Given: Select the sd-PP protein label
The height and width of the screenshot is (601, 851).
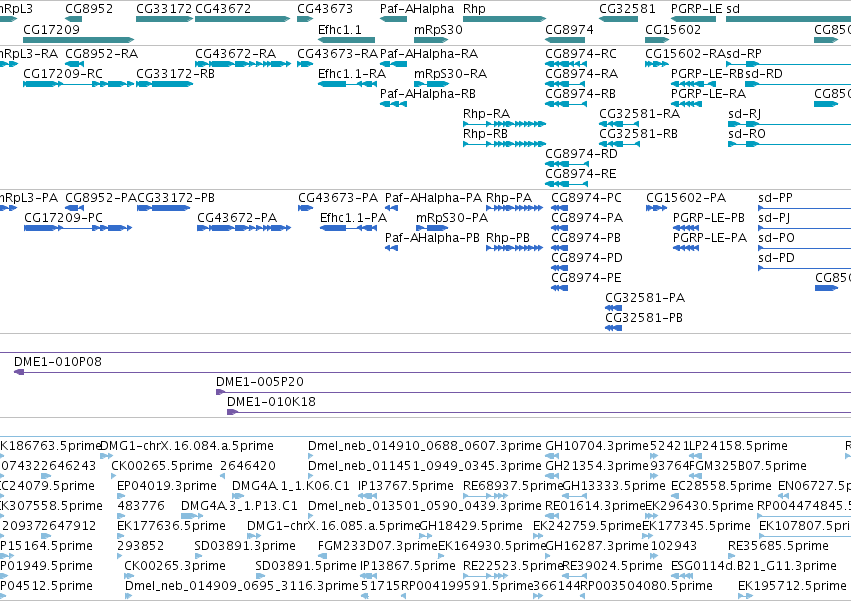Looking at the screenshot, I should click(x=775, y=198).
